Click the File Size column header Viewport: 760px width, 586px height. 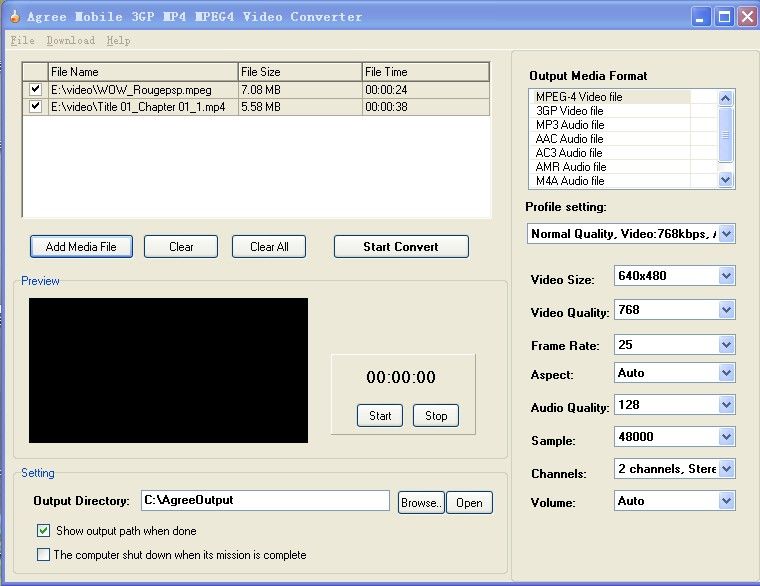click(x=300, y=72)
